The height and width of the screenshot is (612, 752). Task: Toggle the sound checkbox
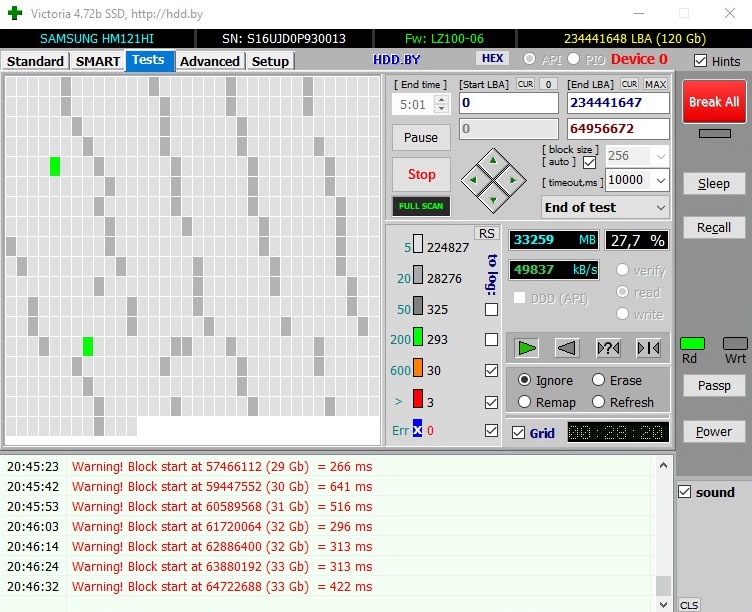pyautogui.click(x=684, y=492)
